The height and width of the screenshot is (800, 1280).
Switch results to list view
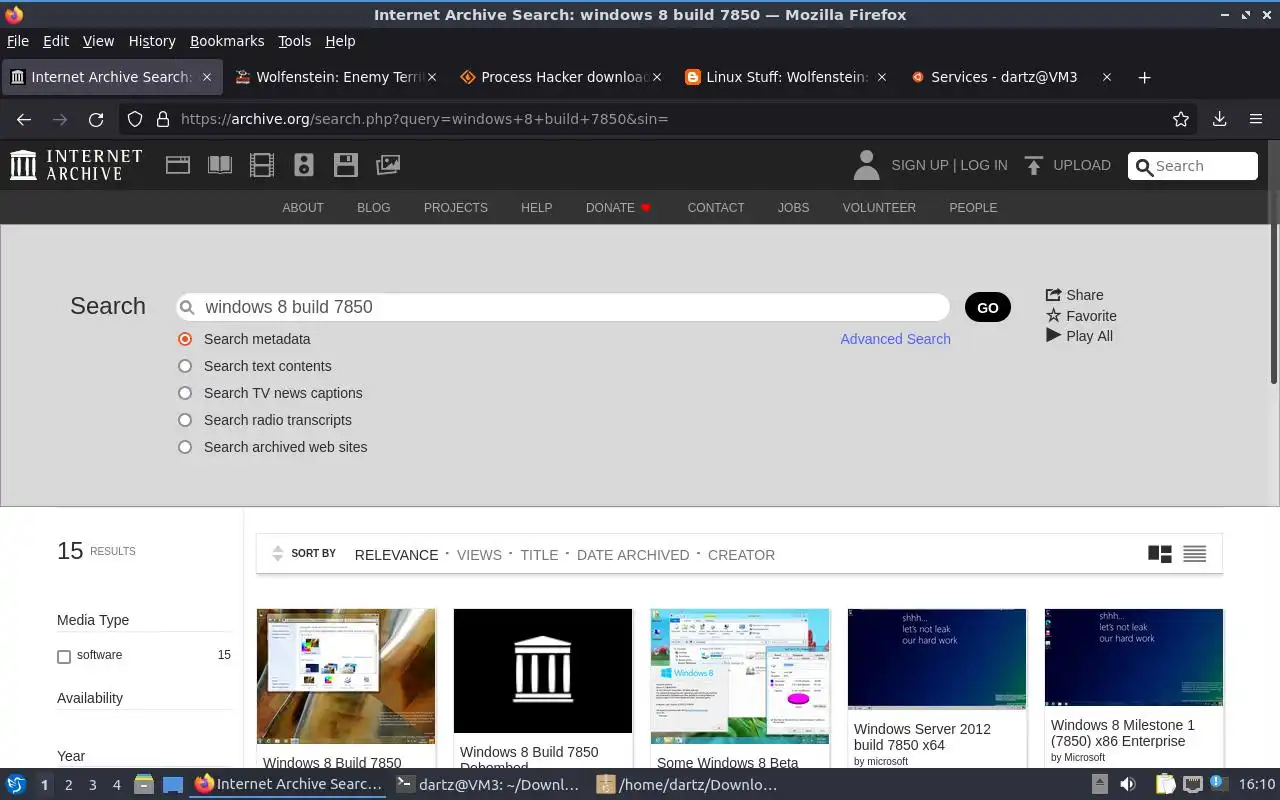[1194, 554]
